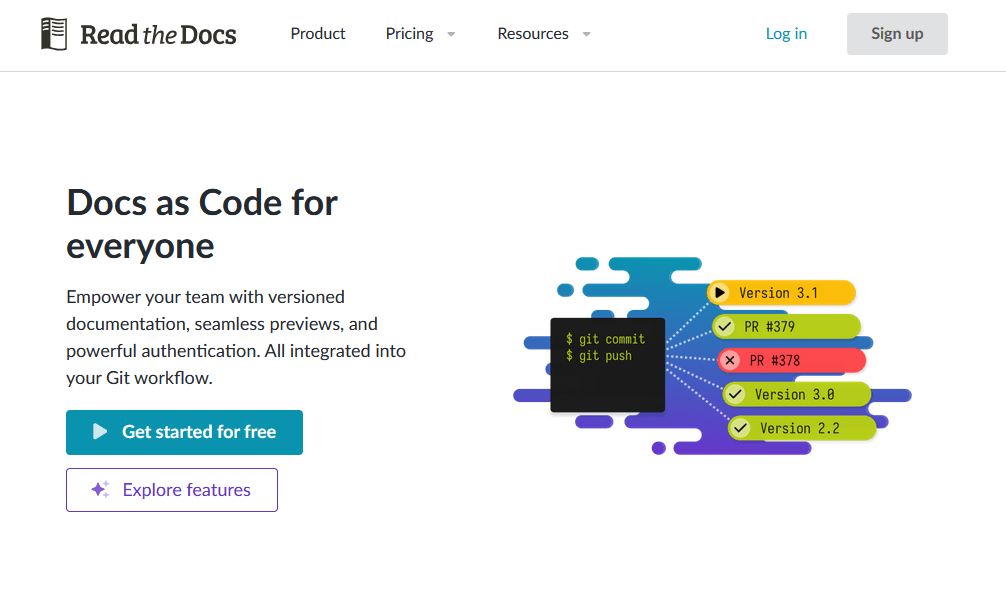Click the checkmark icon beside PR #379
The image size is (1006, 610).
pos(725,327)
